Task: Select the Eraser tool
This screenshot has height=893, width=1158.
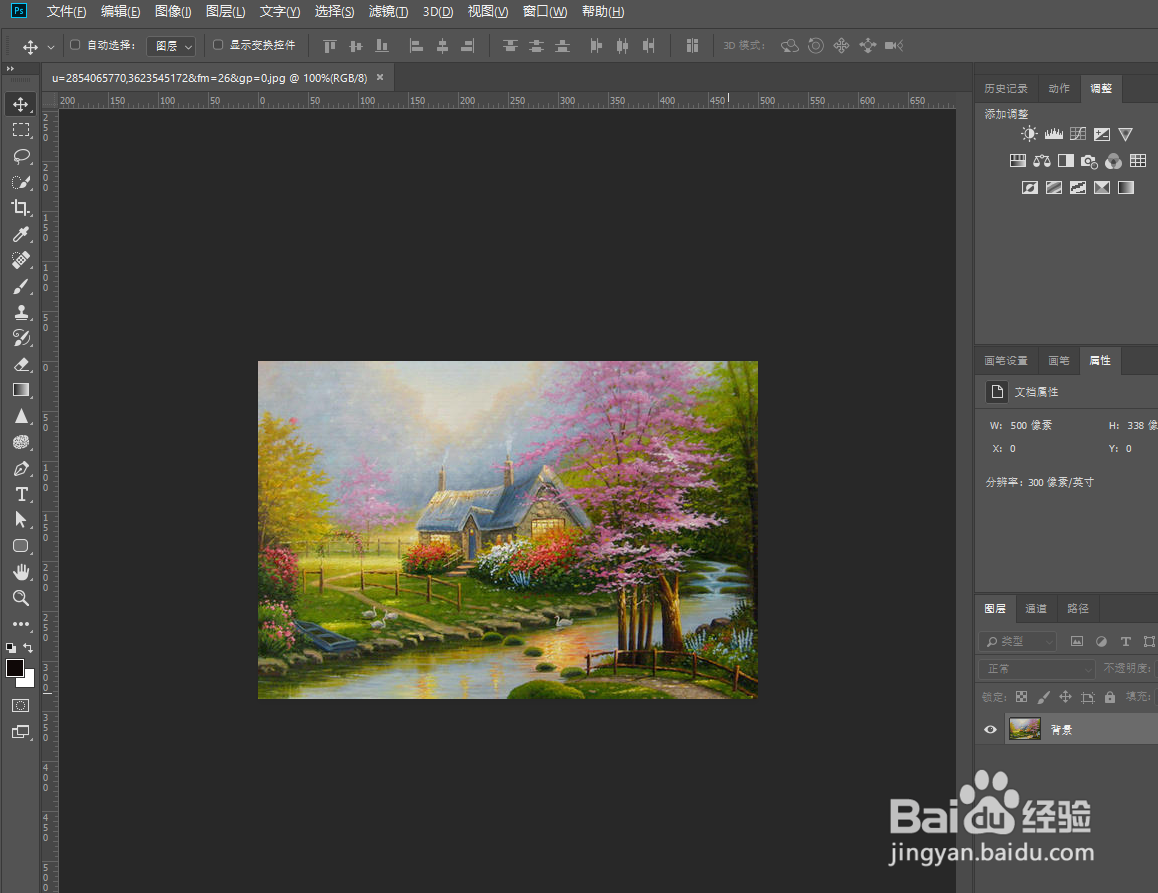Action: click(21, 364)
